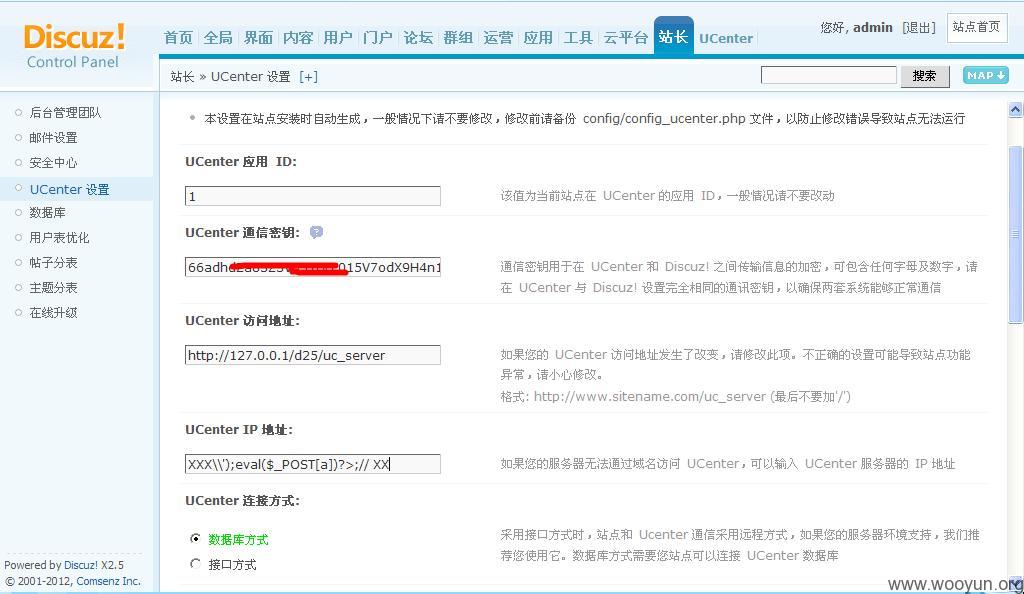
Task: Open the UCenter top menu item
Action: (x=726, y=39)
